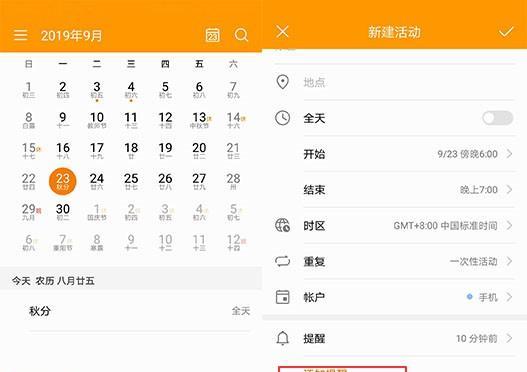
Task: Select September 26 in calendar
Action: 165,181
